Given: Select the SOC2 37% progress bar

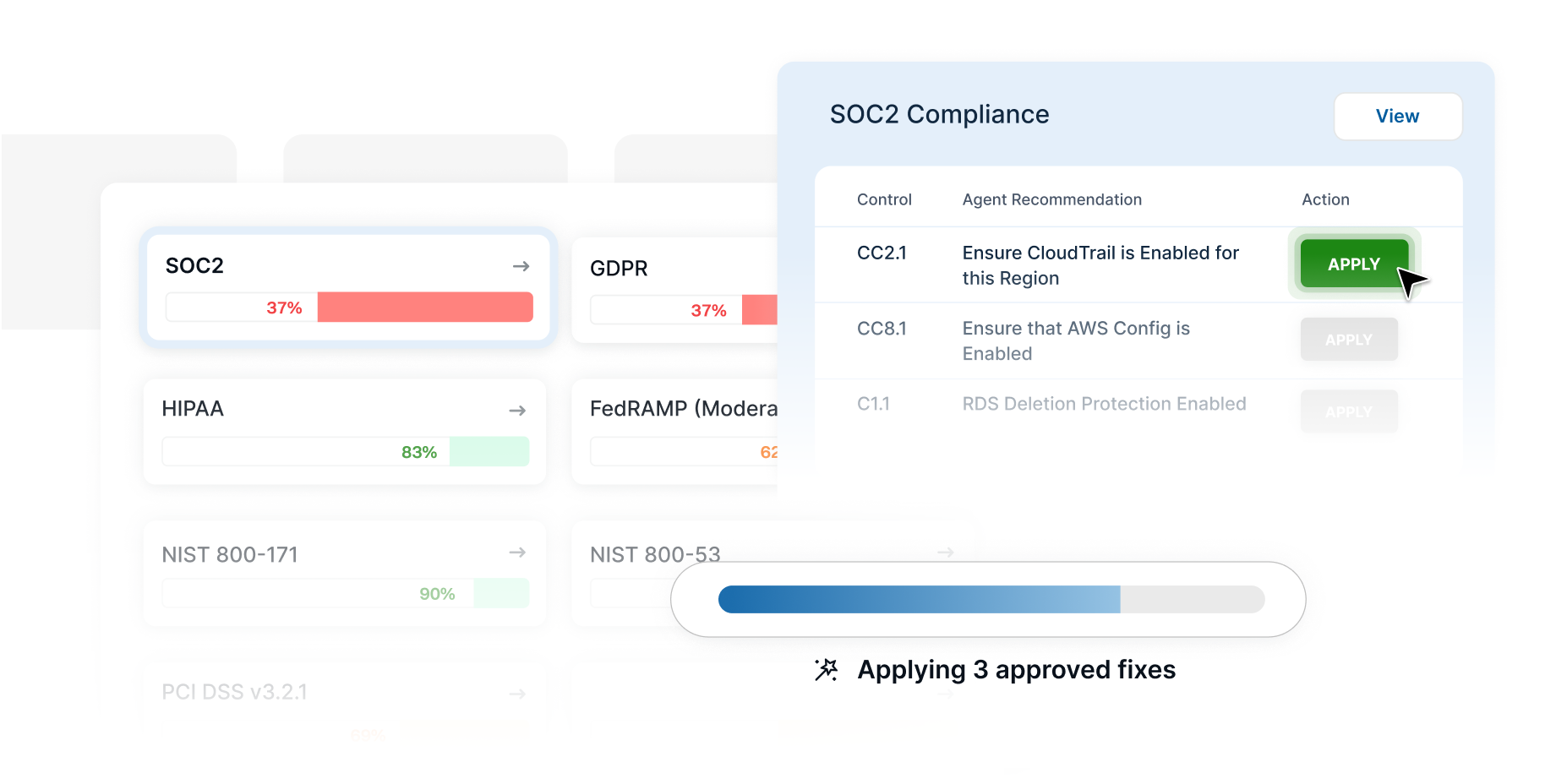Looking at the screenshot, I should click(349, 308).
